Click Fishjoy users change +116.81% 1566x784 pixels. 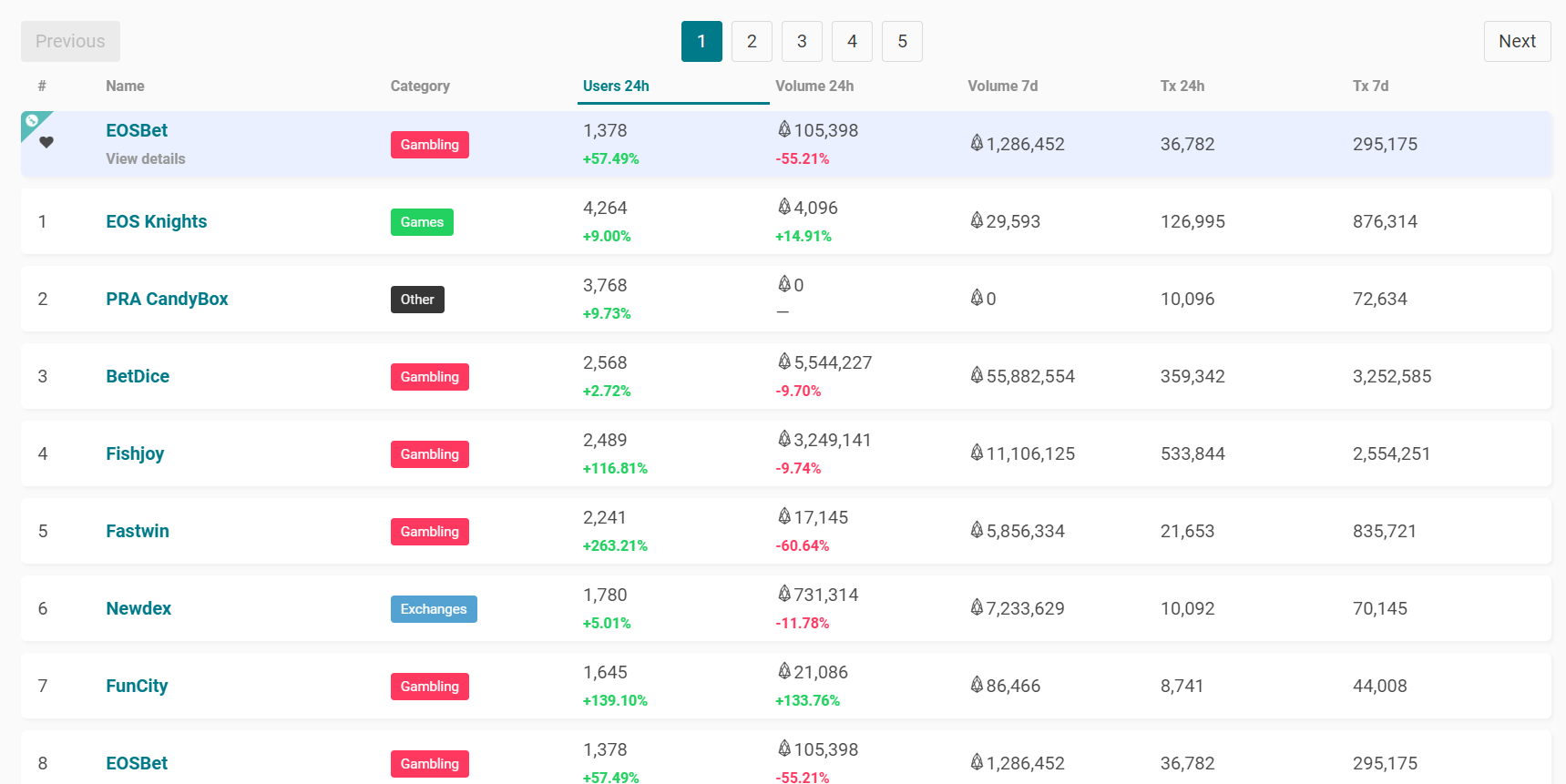615,468
